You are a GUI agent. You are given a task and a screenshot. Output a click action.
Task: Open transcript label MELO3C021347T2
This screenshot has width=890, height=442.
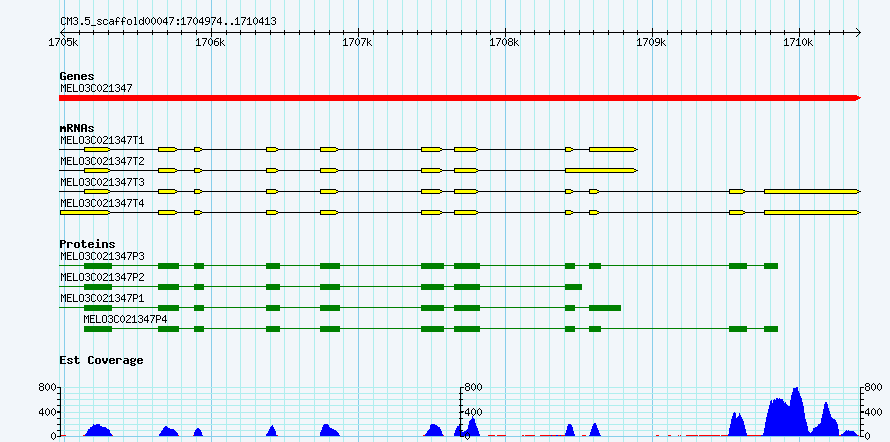tap(102, 161)
